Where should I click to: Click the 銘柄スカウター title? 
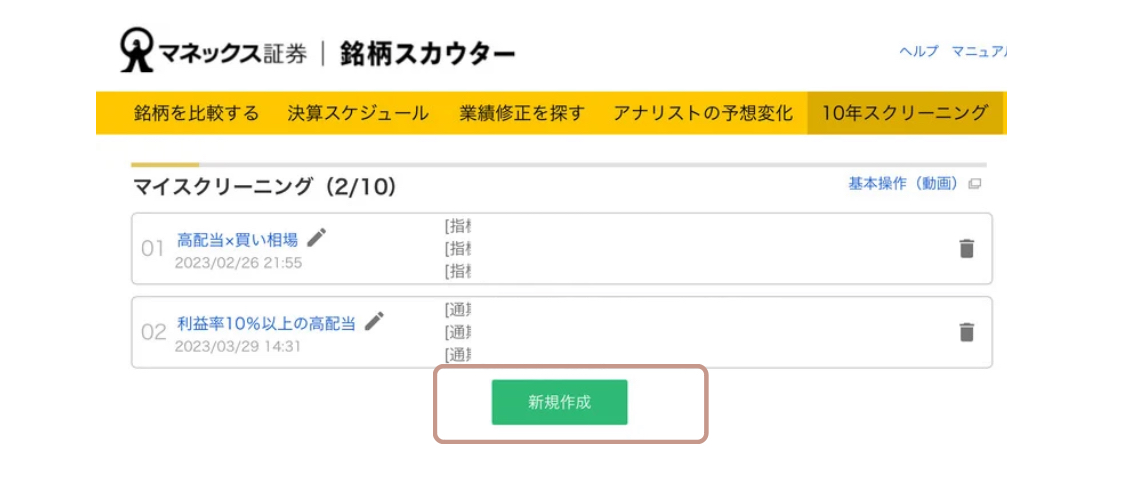coord(427,52)
